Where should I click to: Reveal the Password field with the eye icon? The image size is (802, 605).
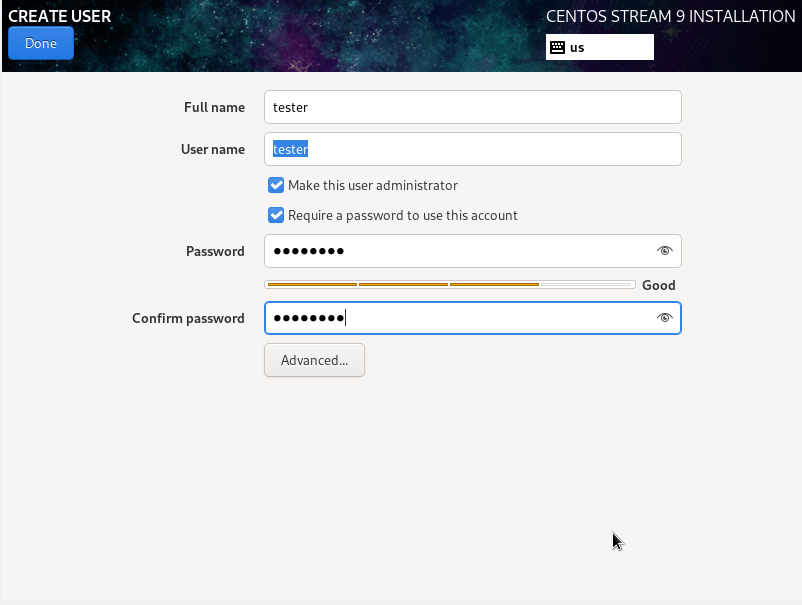664,251
